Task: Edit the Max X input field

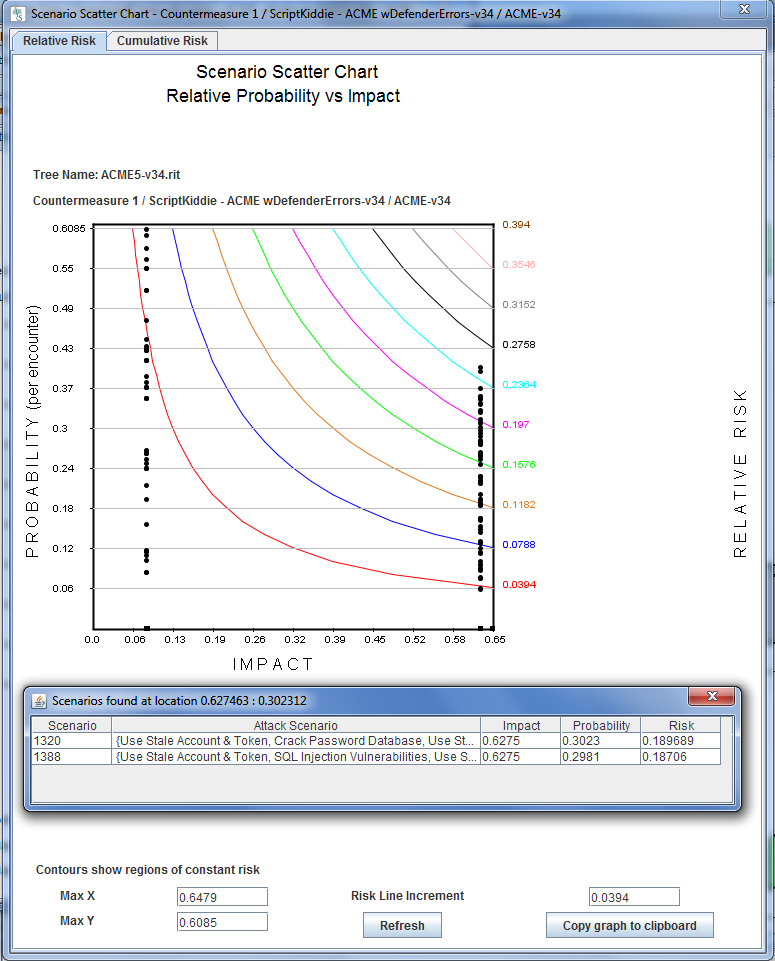Action: (222, 897)
